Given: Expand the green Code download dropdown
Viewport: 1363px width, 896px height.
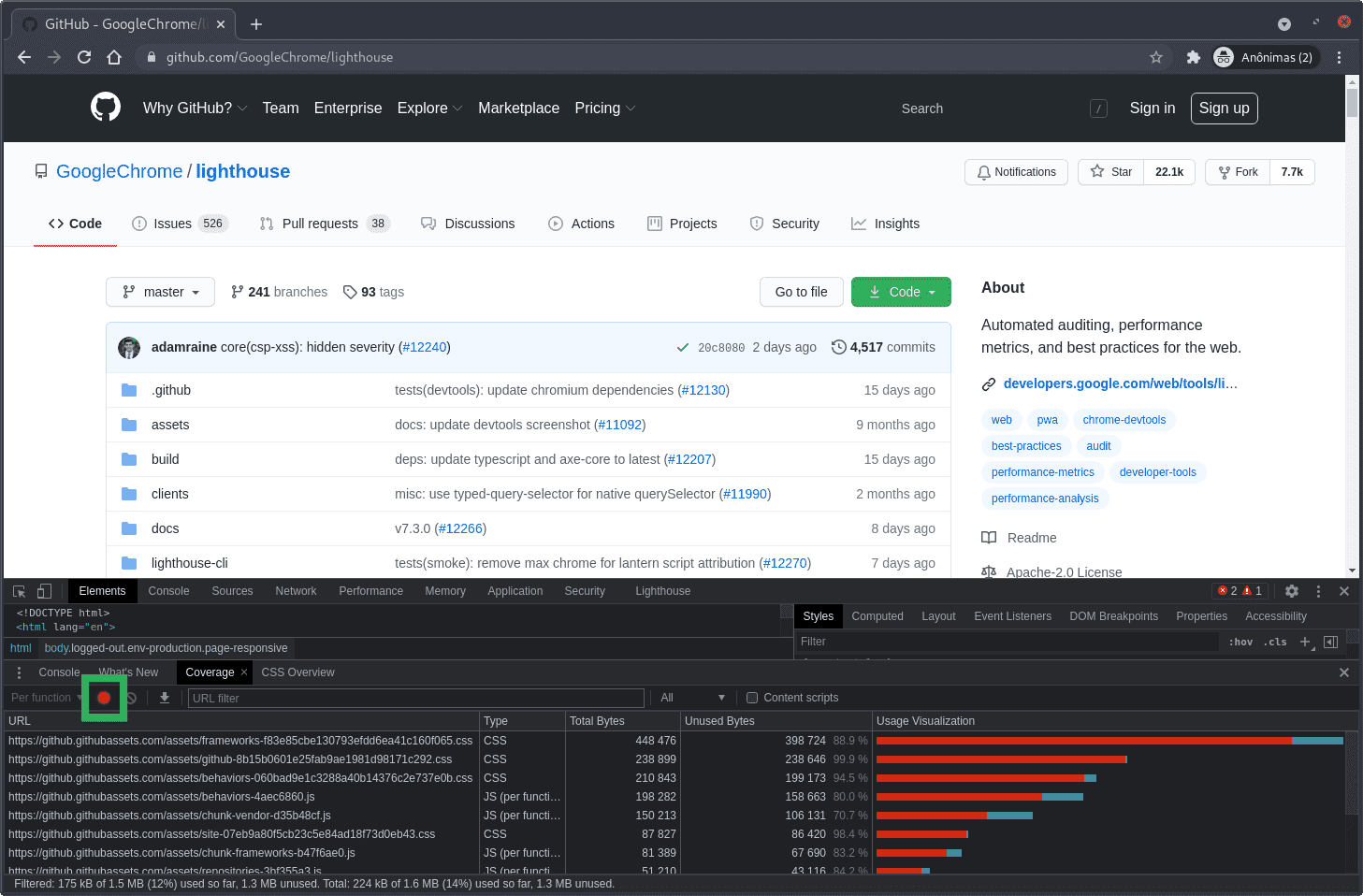Looking at the screenshot, I should coord(901,292).
